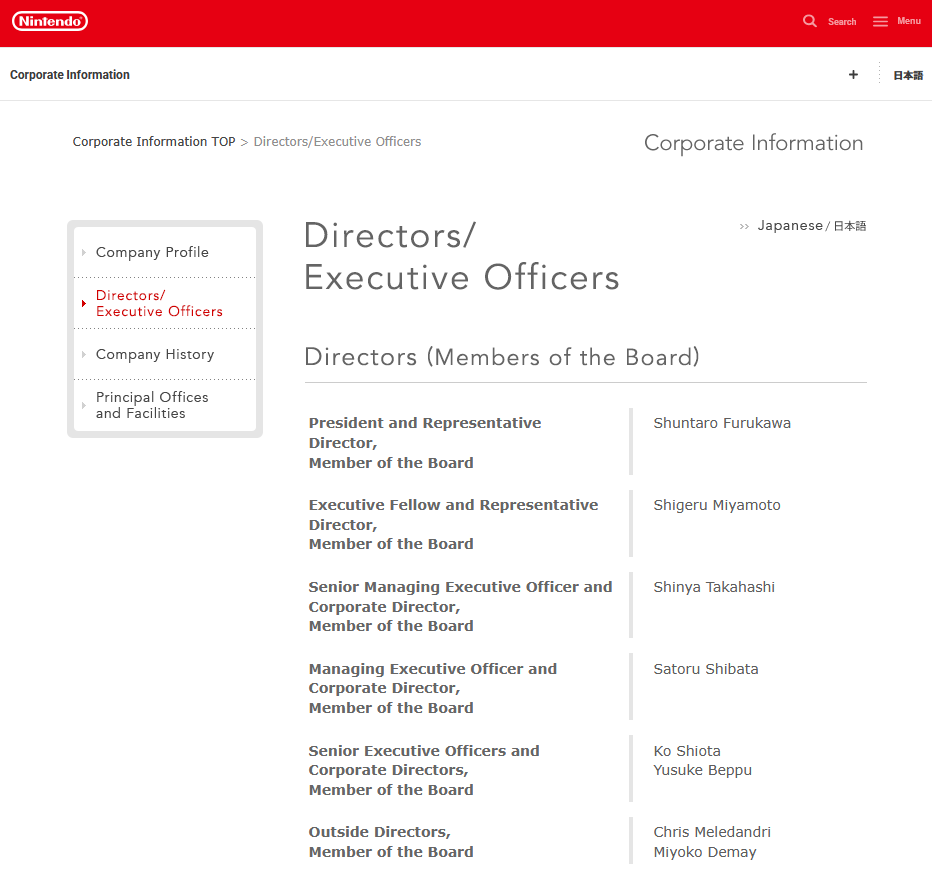Click the magnifying glass search icon

(x=810, y=21)
